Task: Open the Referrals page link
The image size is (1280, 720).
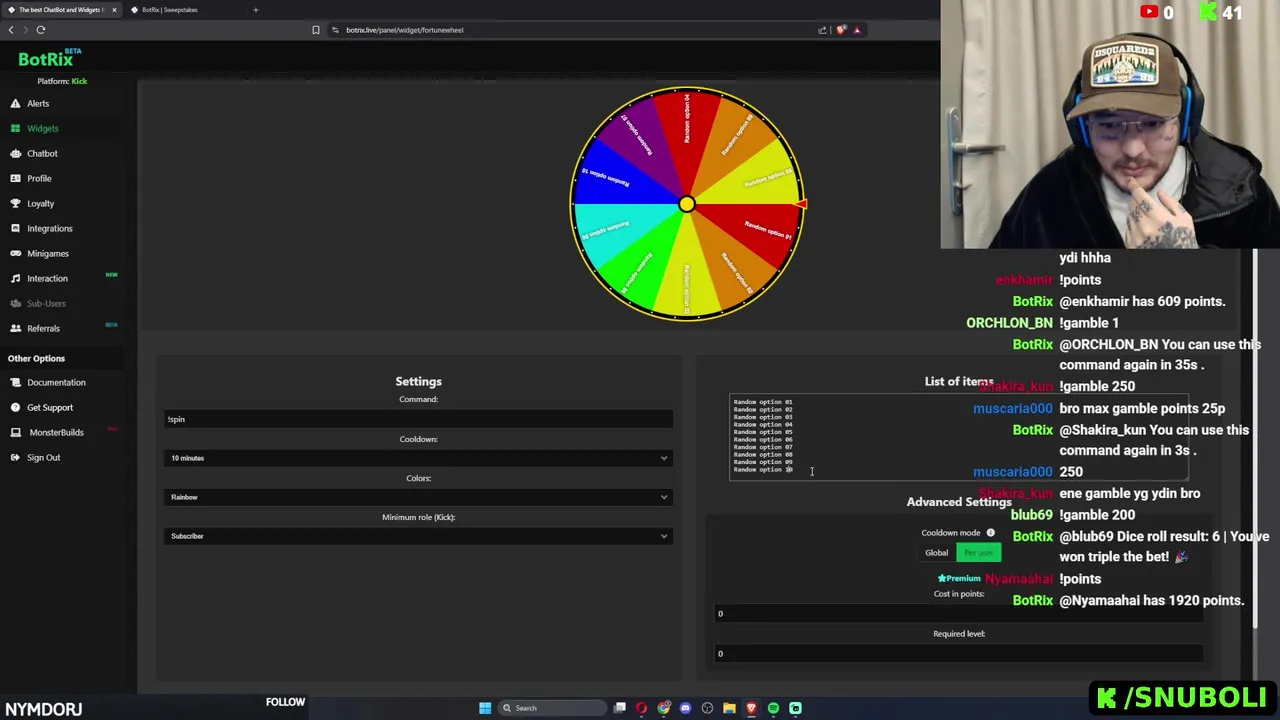Action: pos(43,329)
